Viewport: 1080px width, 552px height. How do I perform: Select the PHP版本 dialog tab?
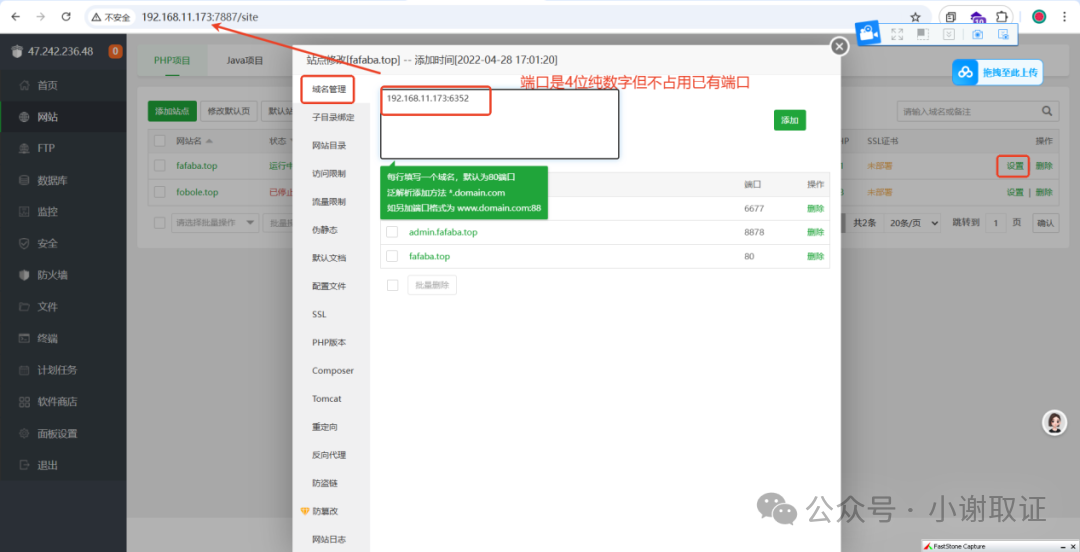click(x=329, y=343)
